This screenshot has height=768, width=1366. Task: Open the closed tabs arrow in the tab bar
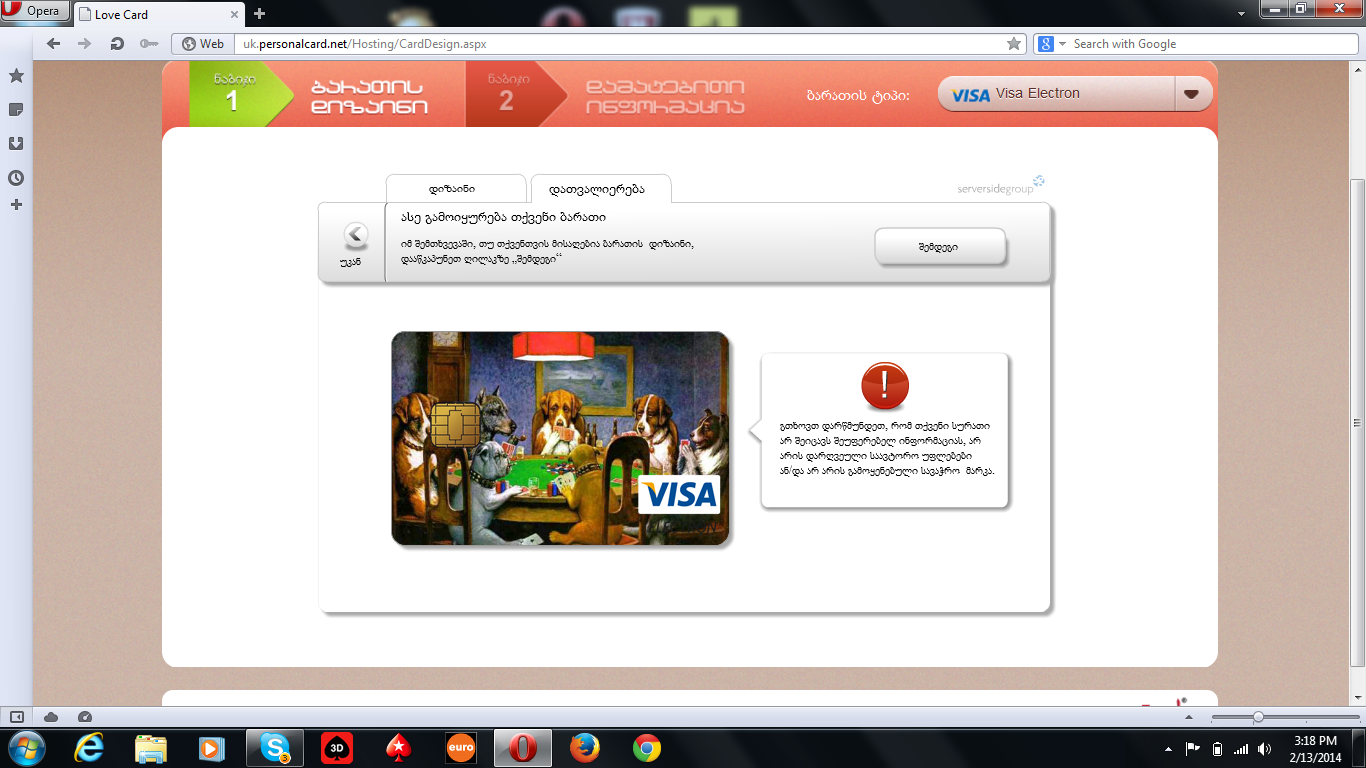1241,14
